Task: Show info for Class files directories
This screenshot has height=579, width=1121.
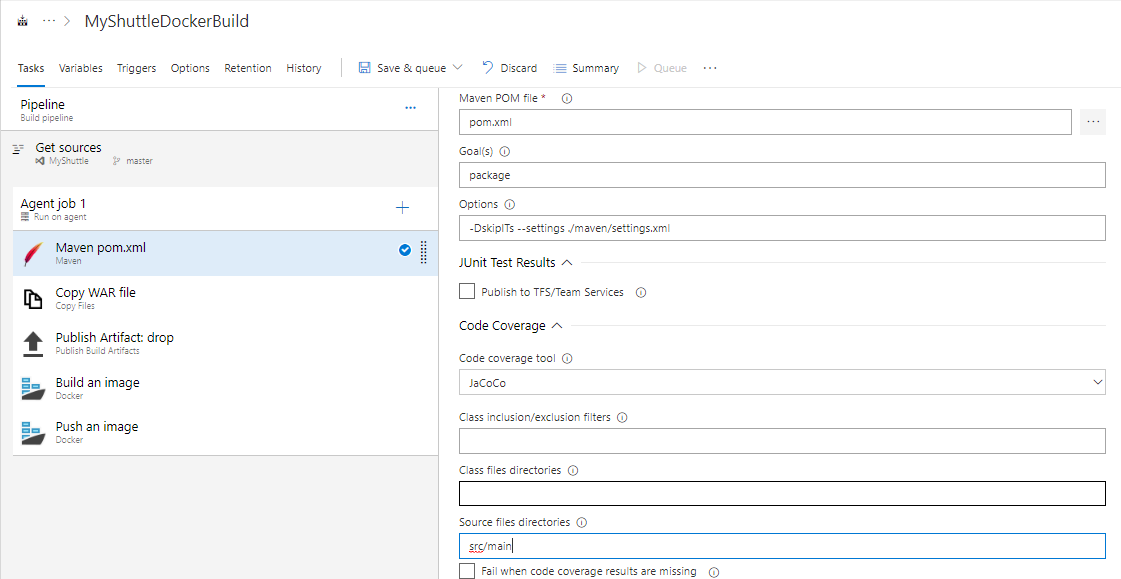Action: (573, 470)
